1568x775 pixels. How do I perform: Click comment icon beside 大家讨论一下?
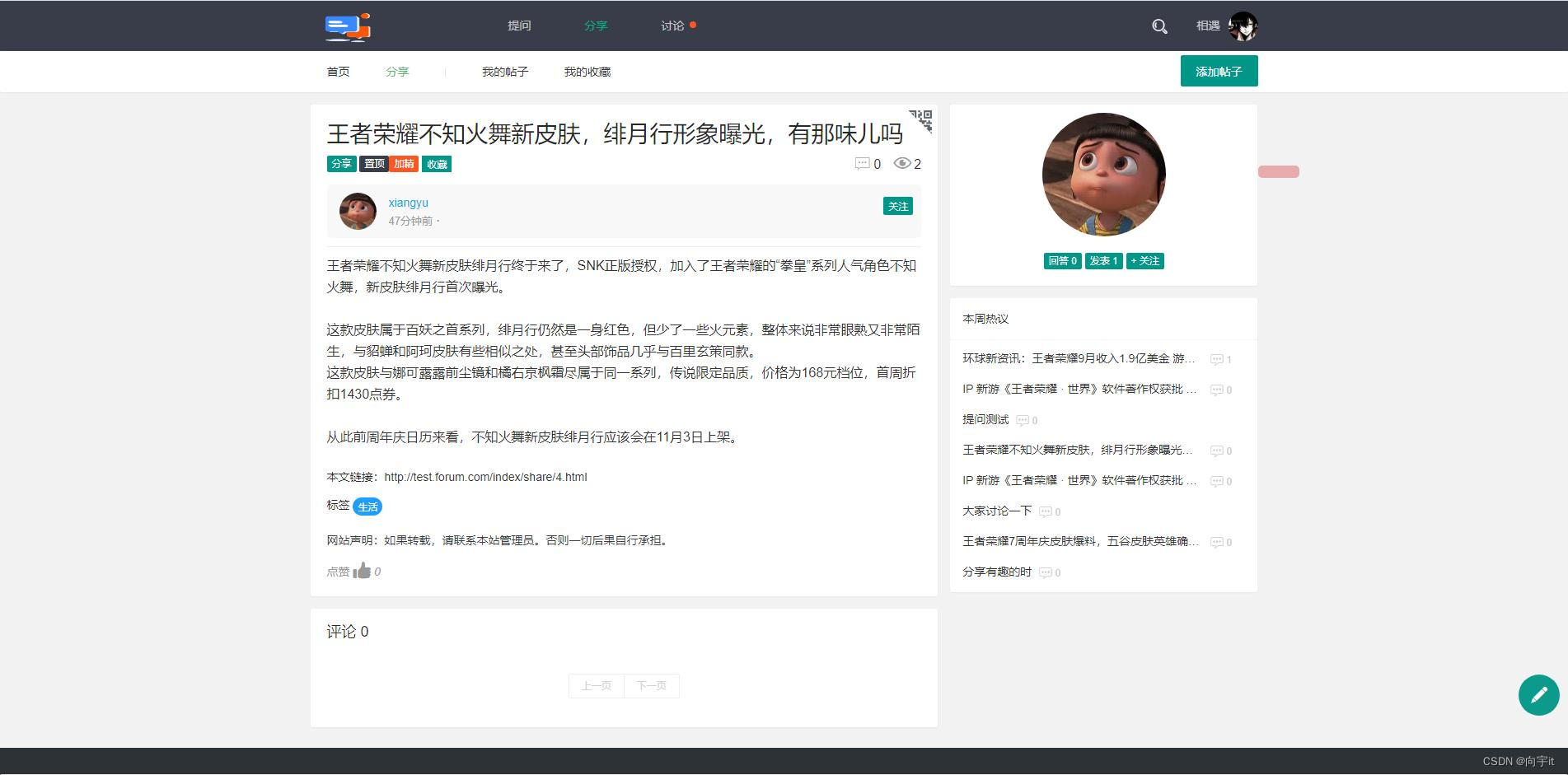coord(1046,511)
